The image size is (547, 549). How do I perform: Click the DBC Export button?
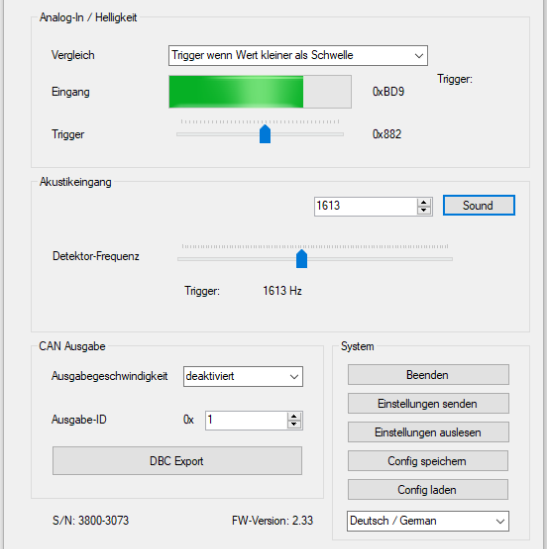(x=177, y=461)
